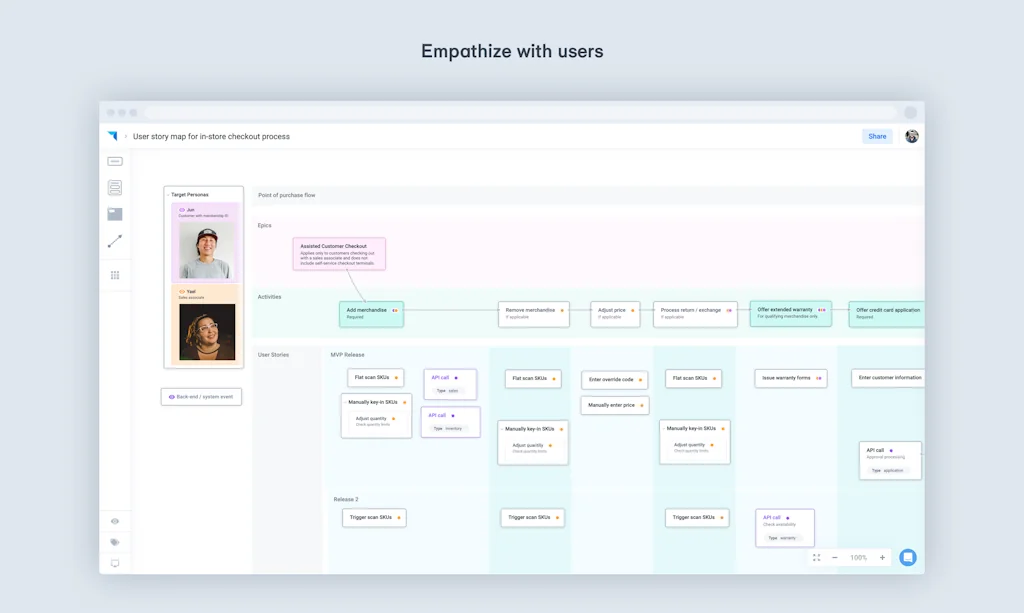
Task: Zoom out with the minus button
Action: tap(835, 558)
